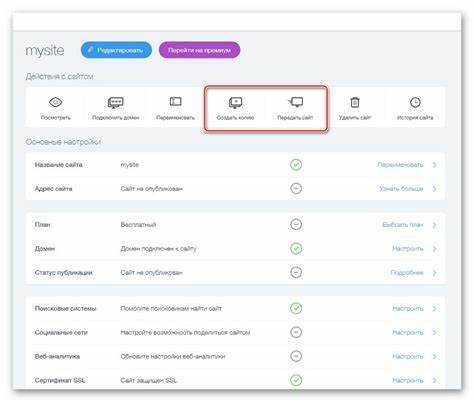Click green status check in Домен row

point(296,249)
